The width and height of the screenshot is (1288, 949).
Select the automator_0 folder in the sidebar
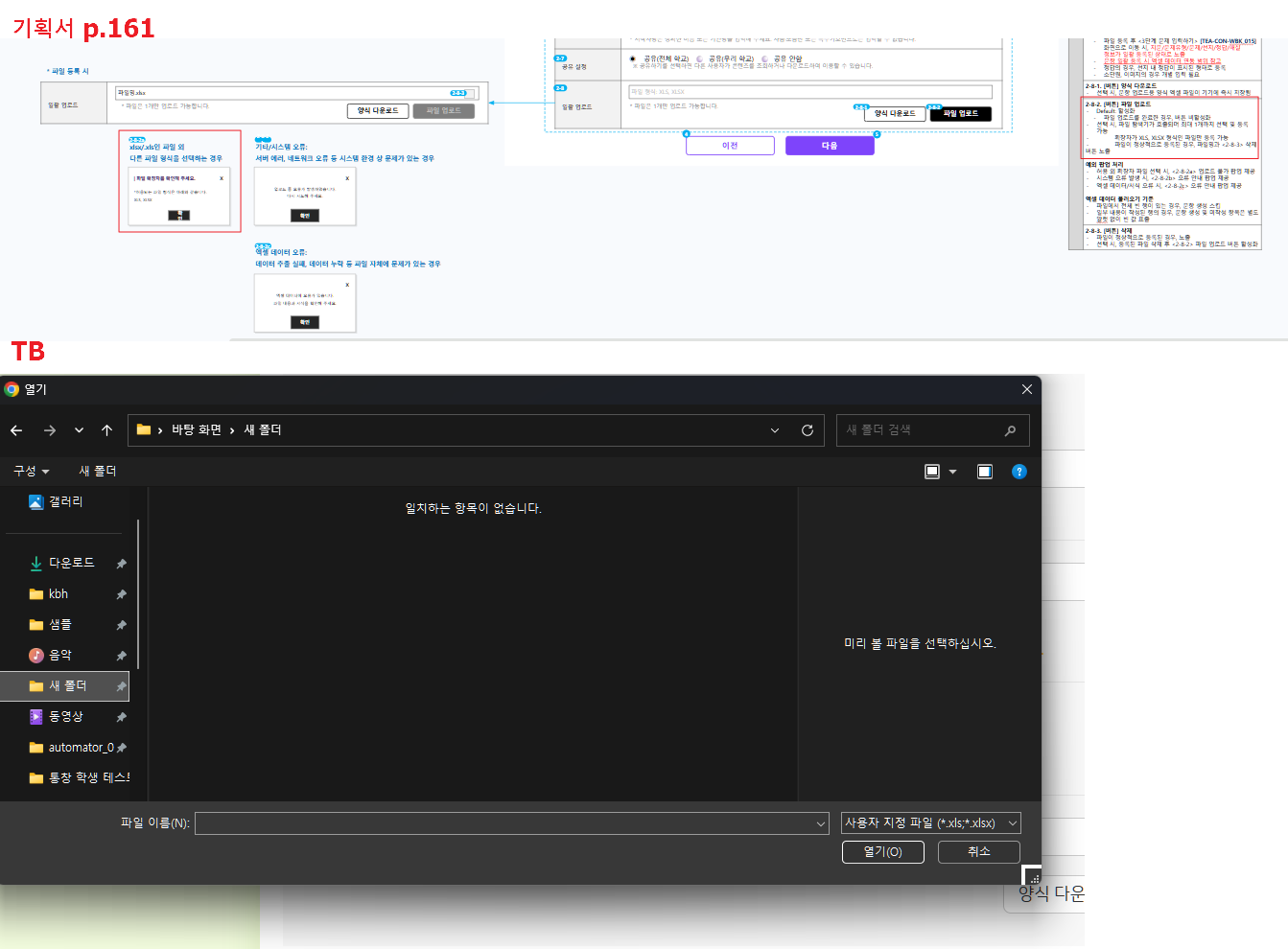coord(81,748)
